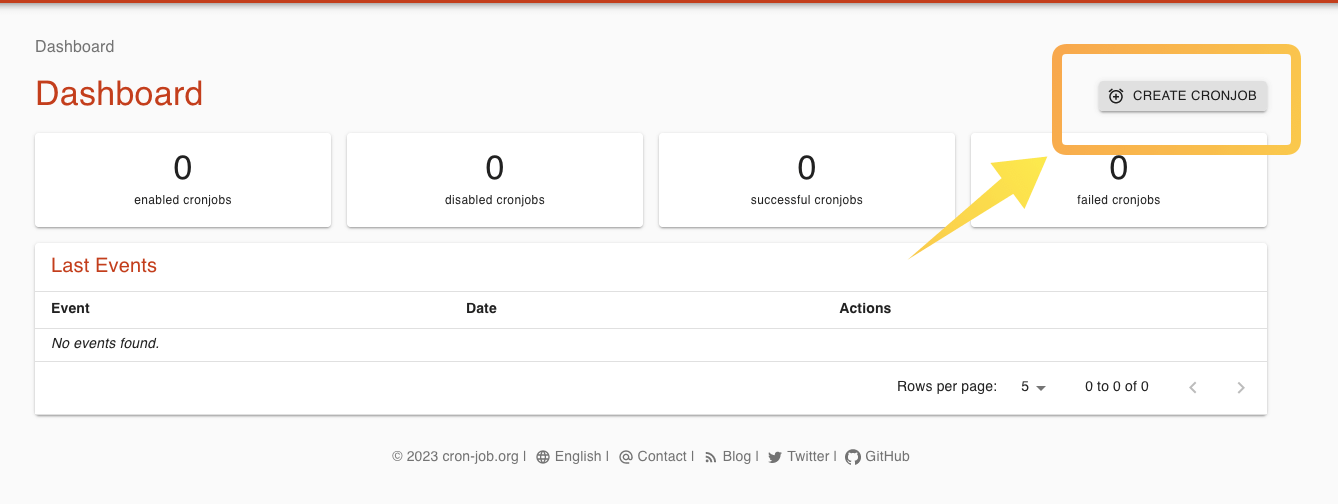Select the enabled cronjobs card
The height and width of the screenshot is (504, 1338).
183,180
